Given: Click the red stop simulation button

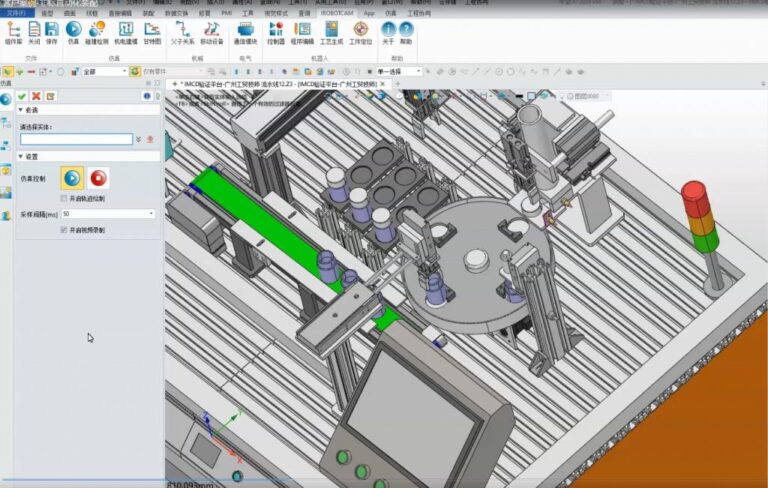Looking at the screenshot, I should (x=98, y=178).
